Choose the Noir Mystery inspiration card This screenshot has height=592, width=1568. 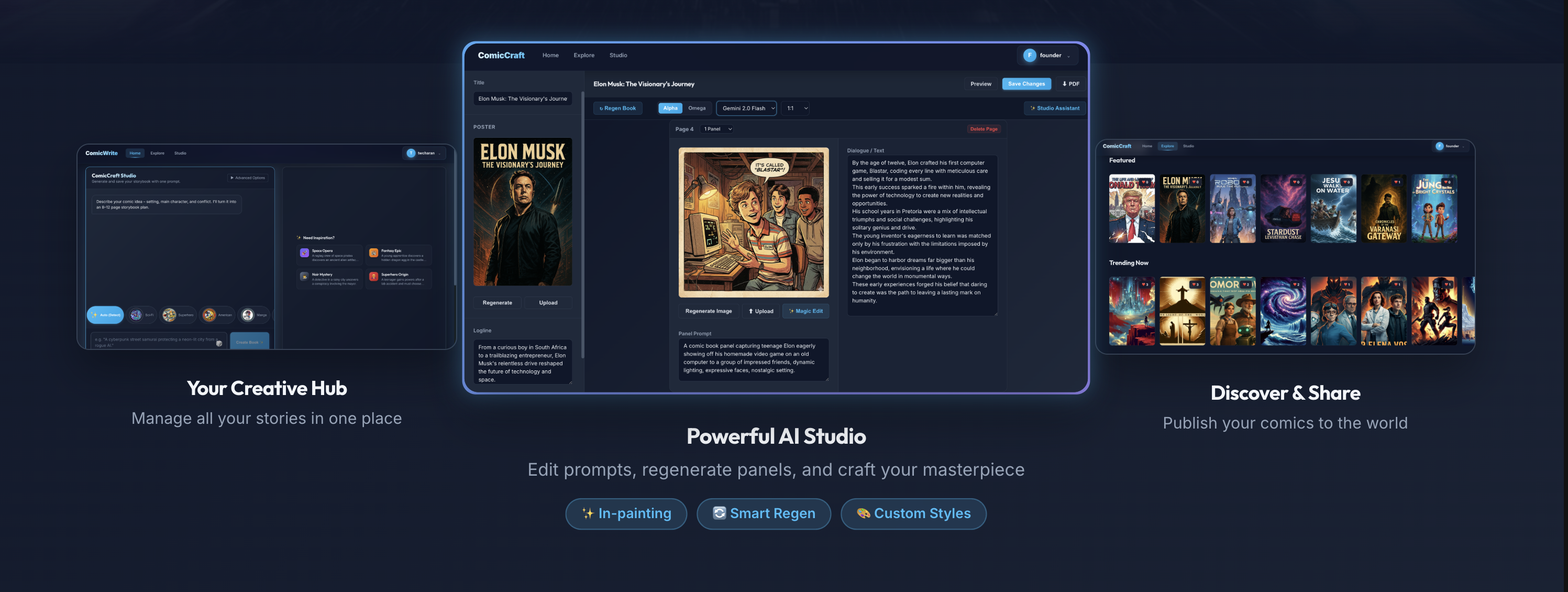329,278
